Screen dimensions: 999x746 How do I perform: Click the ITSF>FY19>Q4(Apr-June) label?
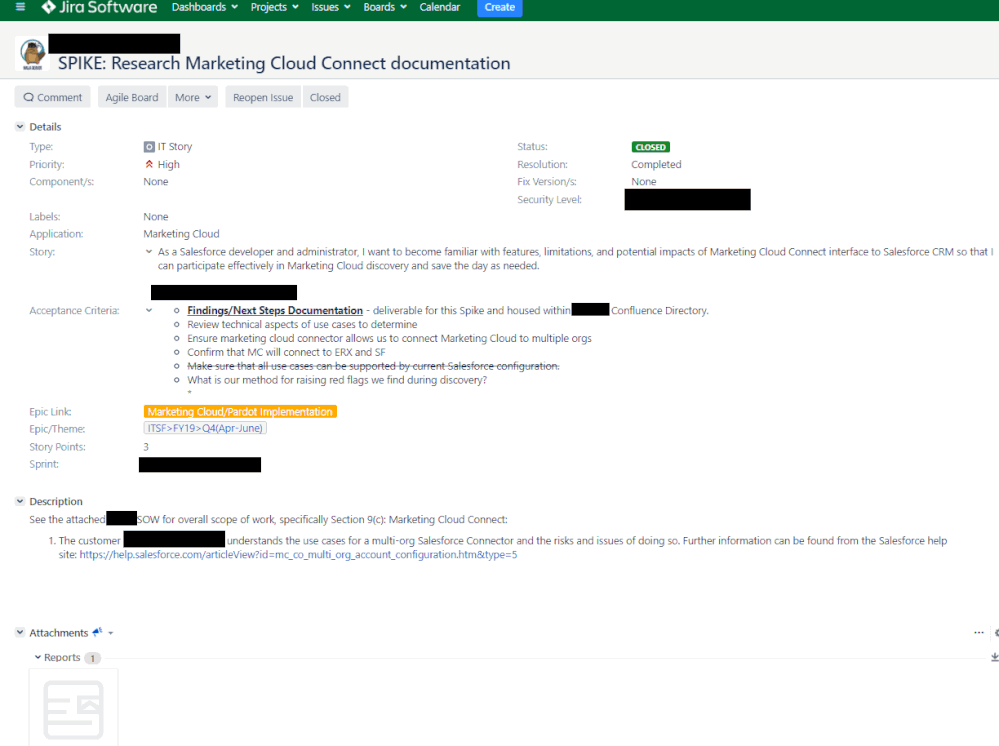pos(205,428)
